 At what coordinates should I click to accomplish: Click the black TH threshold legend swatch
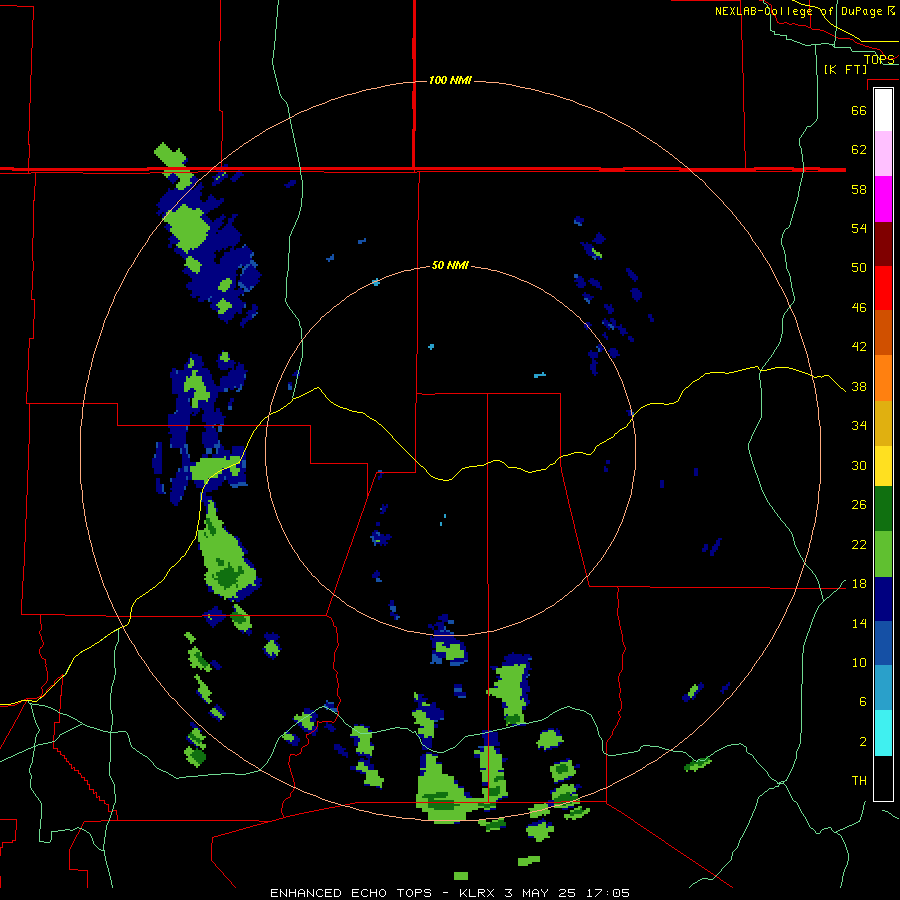click(883, 778)
